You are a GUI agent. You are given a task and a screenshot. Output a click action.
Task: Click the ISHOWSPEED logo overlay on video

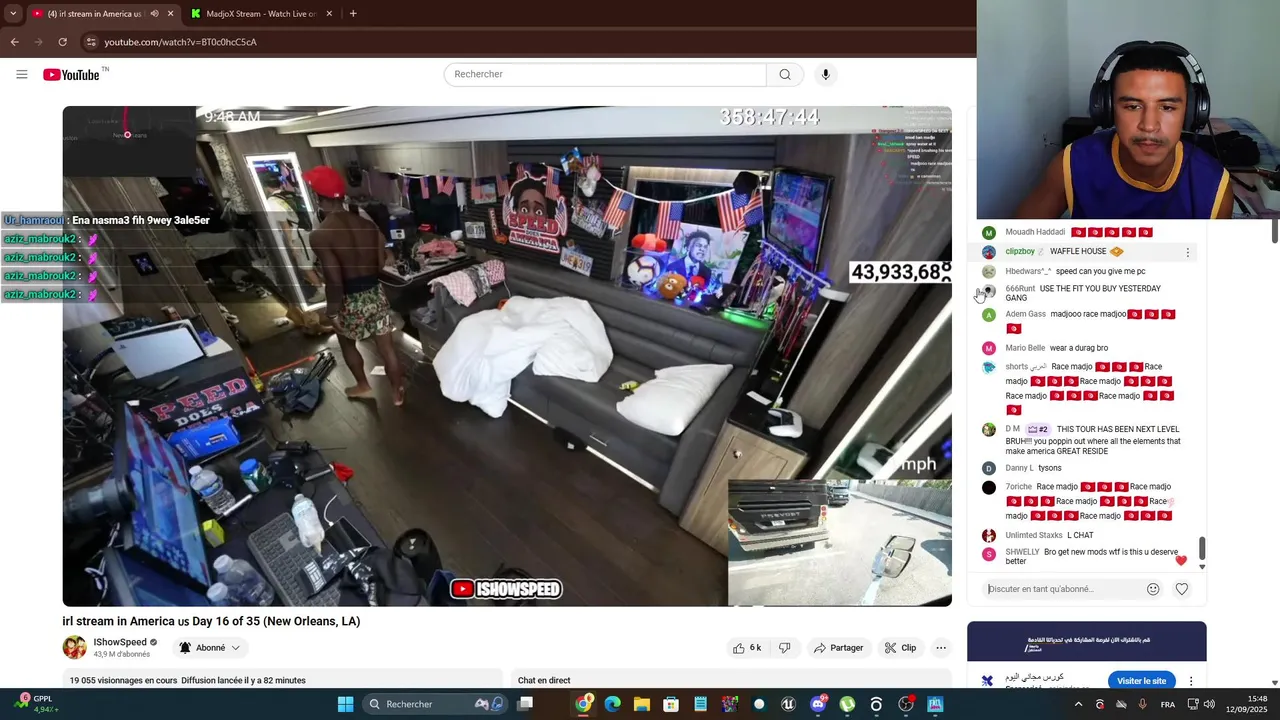click(x=506, y=589)
